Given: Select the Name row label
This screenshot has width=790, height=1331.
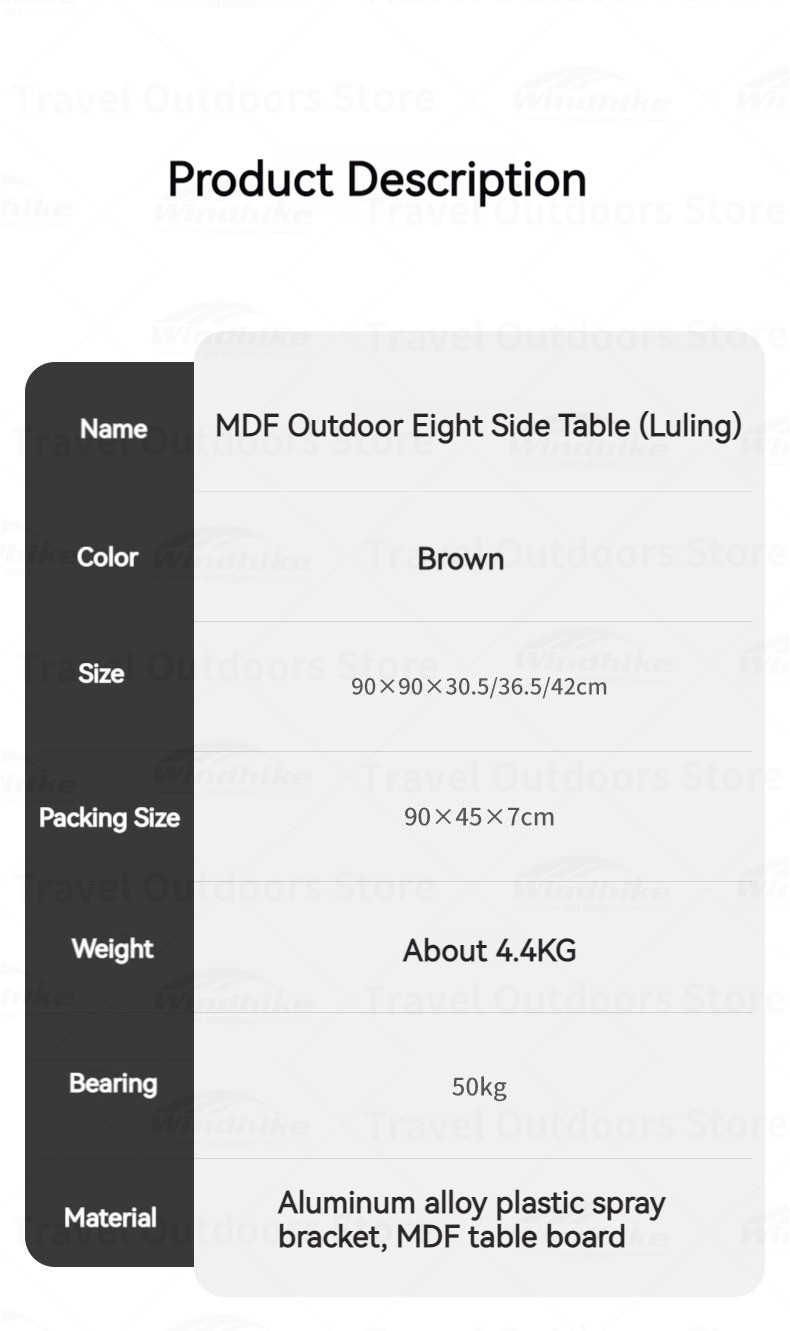Looking at the screenshot, I should [x=113, y=429].
